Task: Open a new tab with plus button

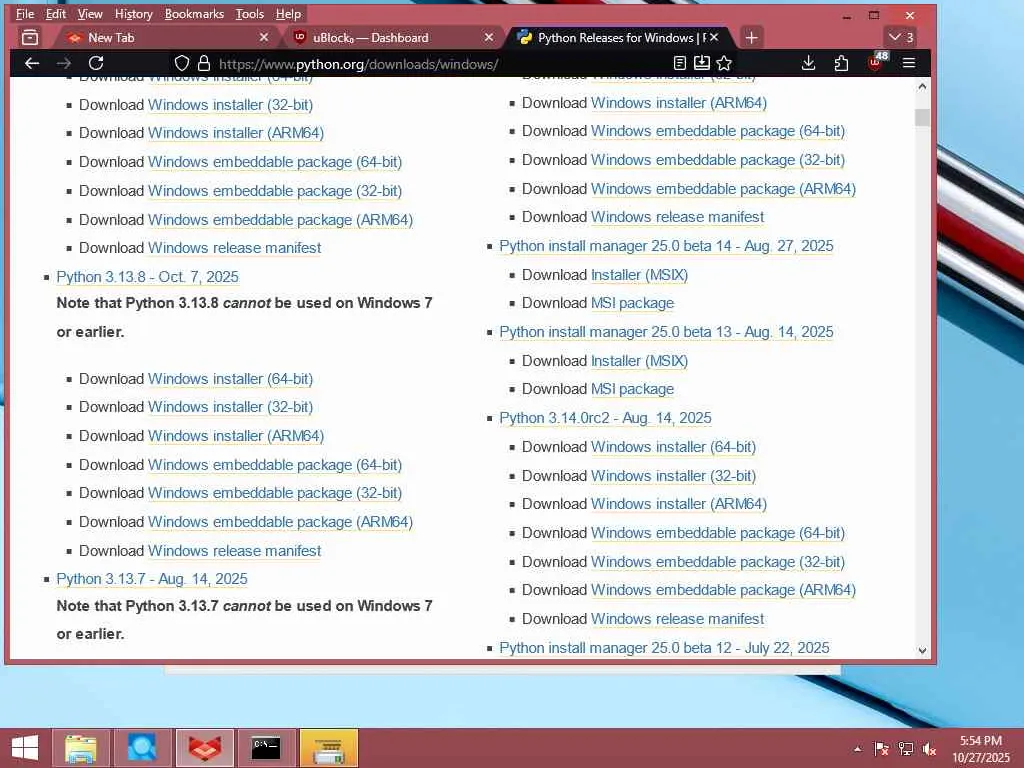Action: click(x=751, y=38)
